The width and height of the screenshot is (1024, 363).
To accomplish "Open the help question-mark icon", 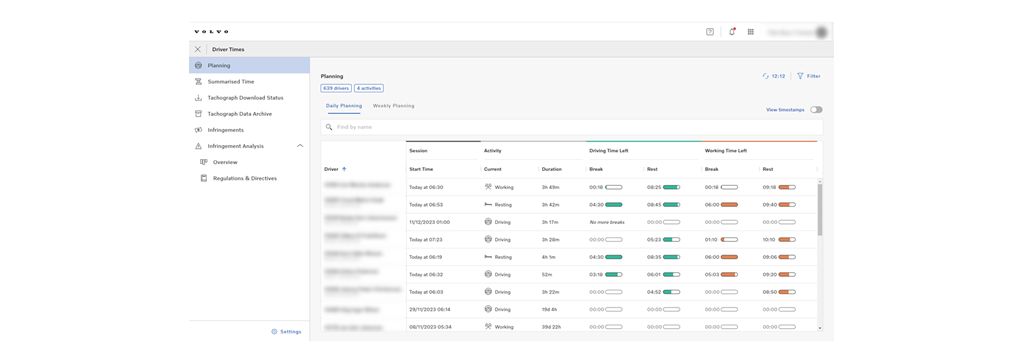I will 710,31.
